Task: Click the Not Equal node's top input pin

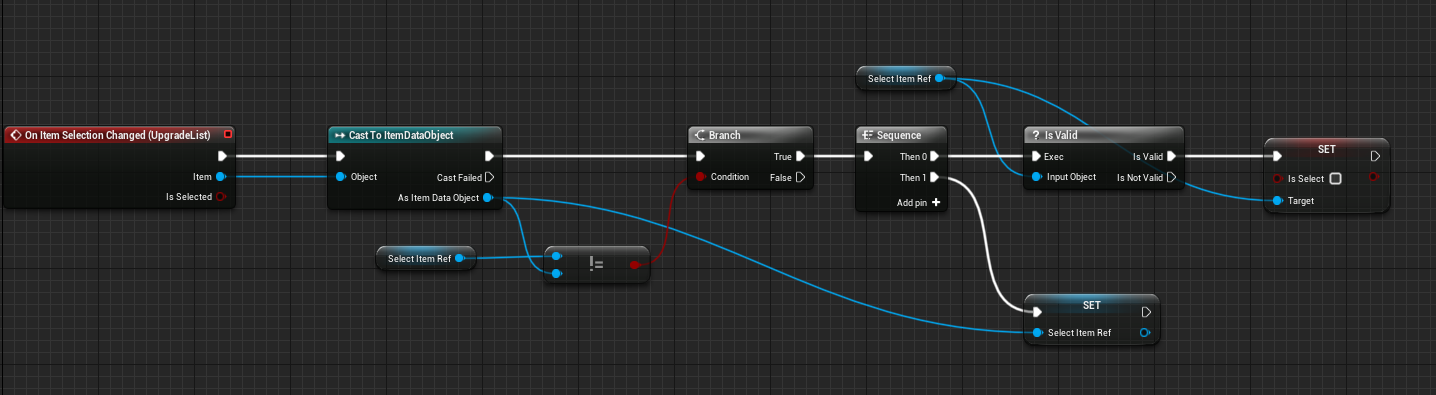Action: point(557,256)
